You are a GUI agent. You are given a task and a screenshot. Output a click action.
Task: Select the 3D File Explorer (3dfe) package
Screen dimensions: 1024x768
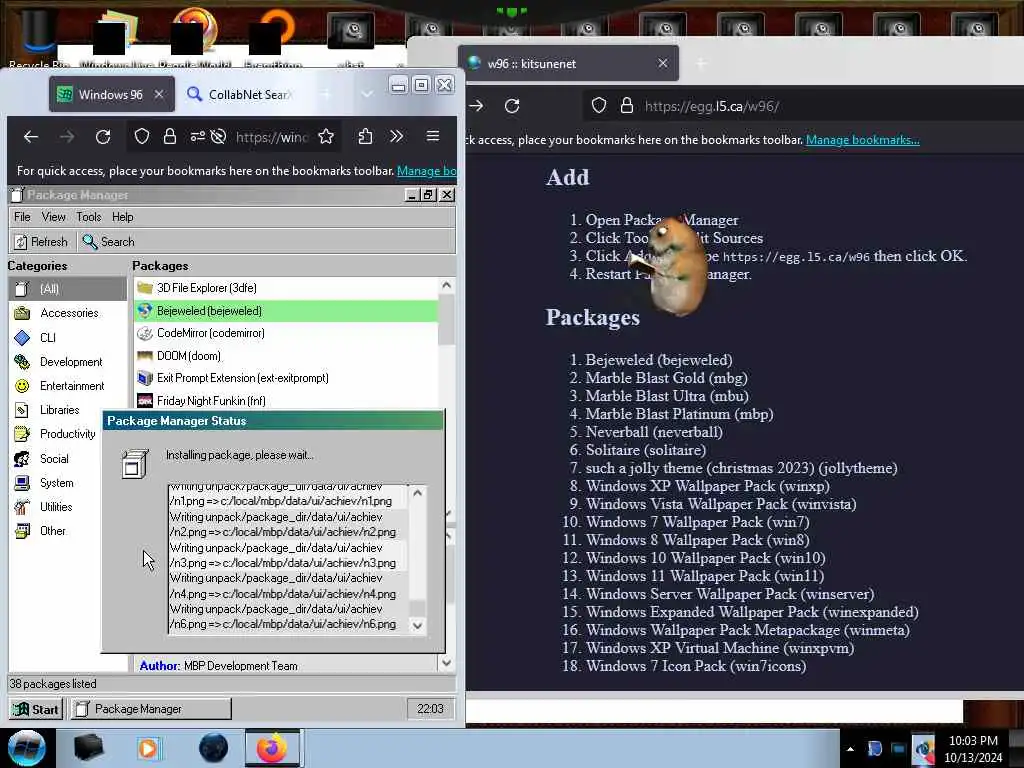click(286, 288)
